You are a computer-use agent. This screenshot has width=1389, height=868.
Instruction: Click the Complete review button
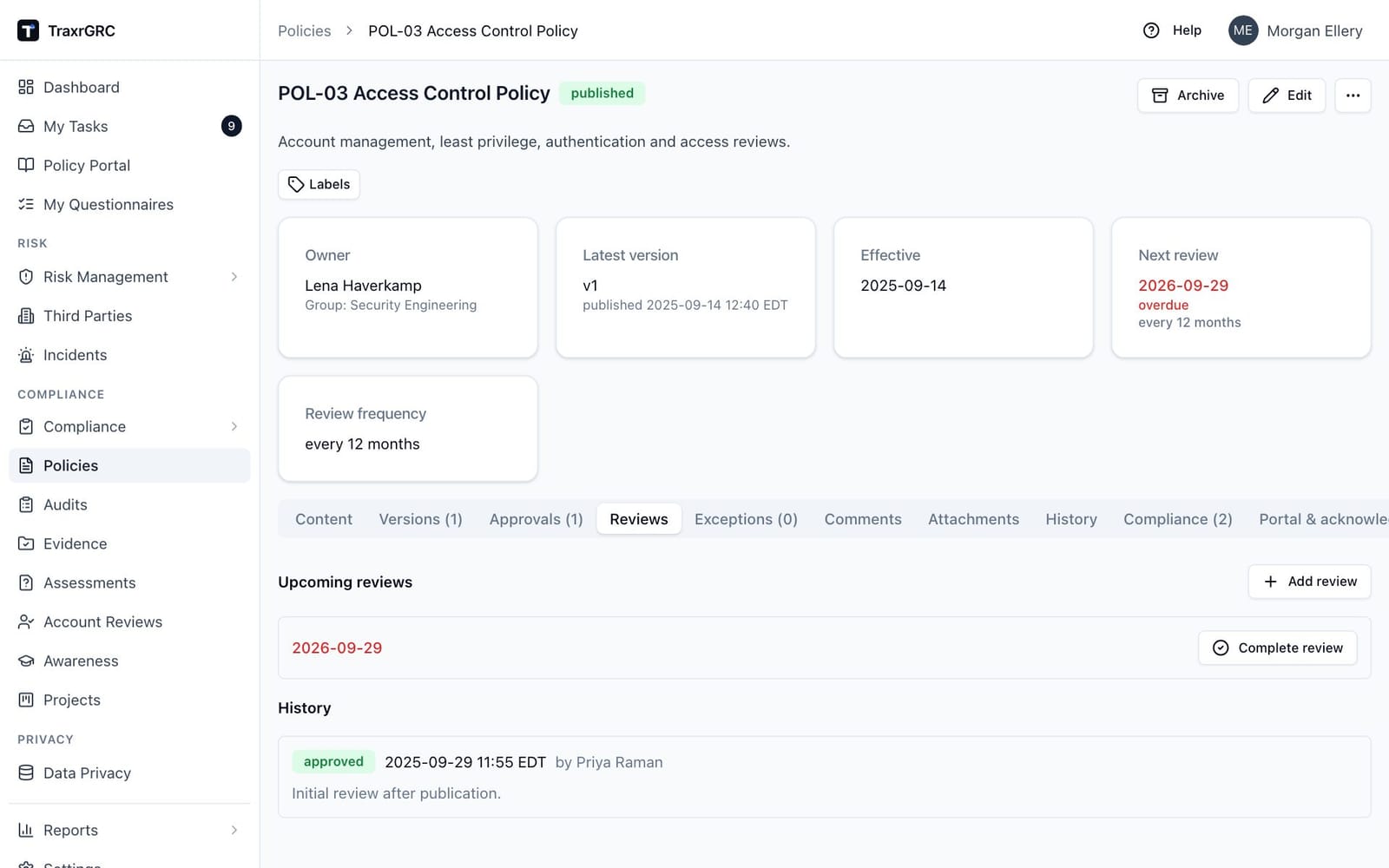(x=1277, y=648)
